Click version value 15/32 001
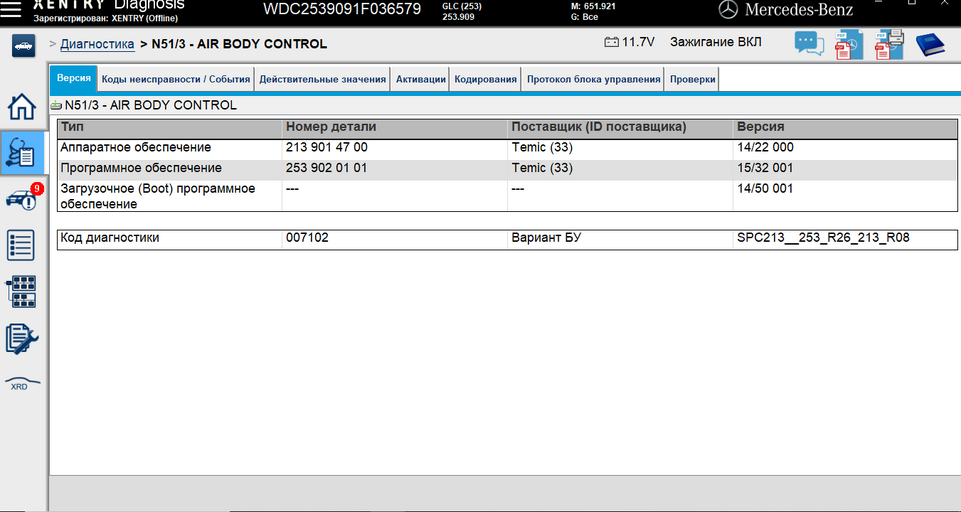 765,168
